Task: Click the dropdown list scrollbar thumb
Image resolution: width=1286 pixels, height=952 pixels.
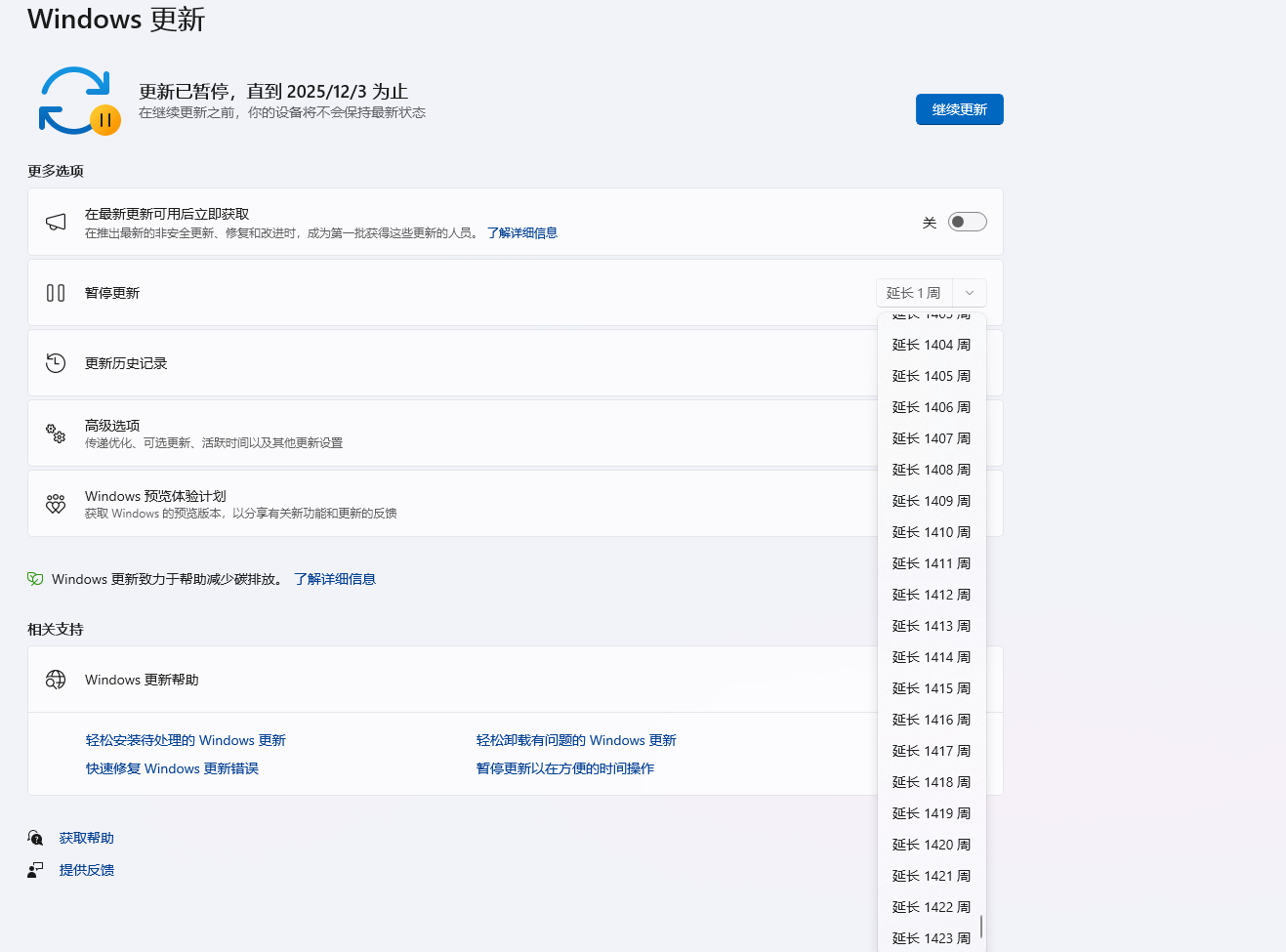Action: pos(981,927)
